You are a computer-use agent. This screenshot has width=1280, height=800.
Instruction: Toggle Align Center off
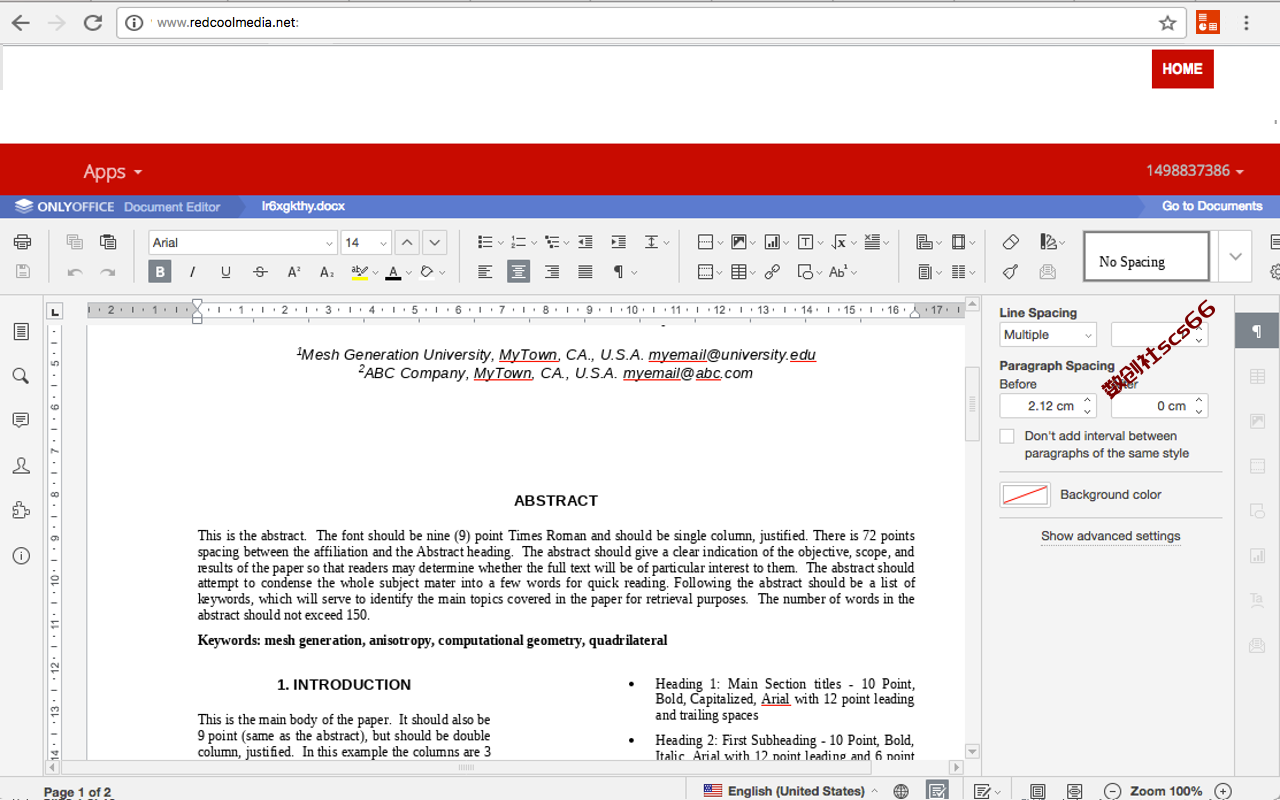tap(518, 272)
